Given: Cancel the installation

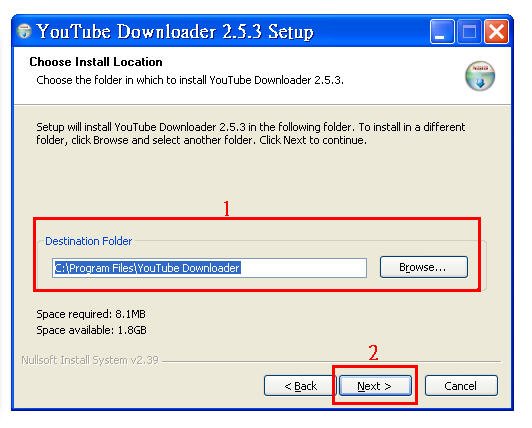Looking at the screenshot, I should [x=461, y=386].
